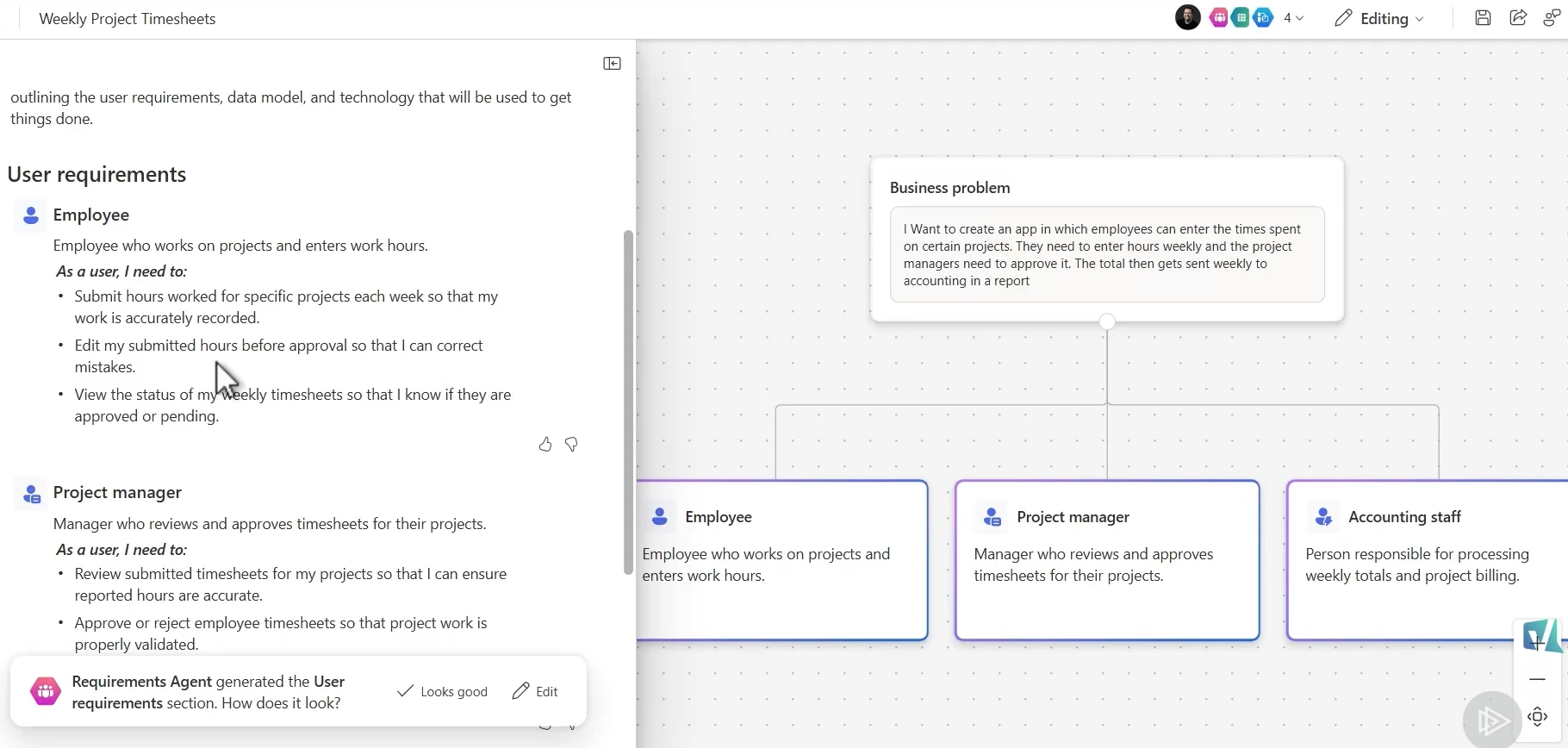Click the Project manager card icon on canvas
The height and width of the screenshot is (748, 1568).
click(x=992, y=517)
